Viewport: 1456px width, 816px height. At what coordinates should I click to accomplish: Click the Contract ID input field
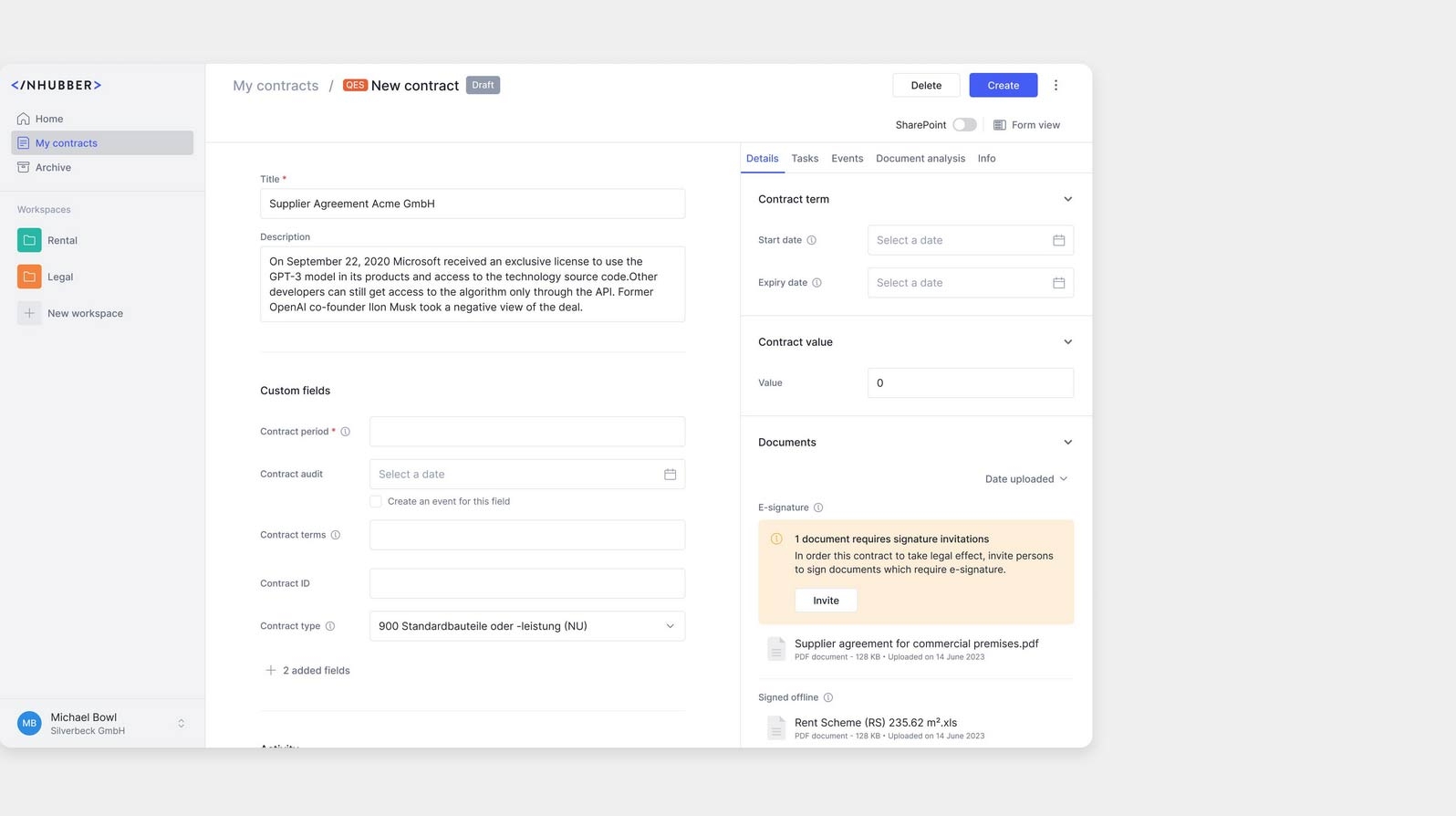527,583
